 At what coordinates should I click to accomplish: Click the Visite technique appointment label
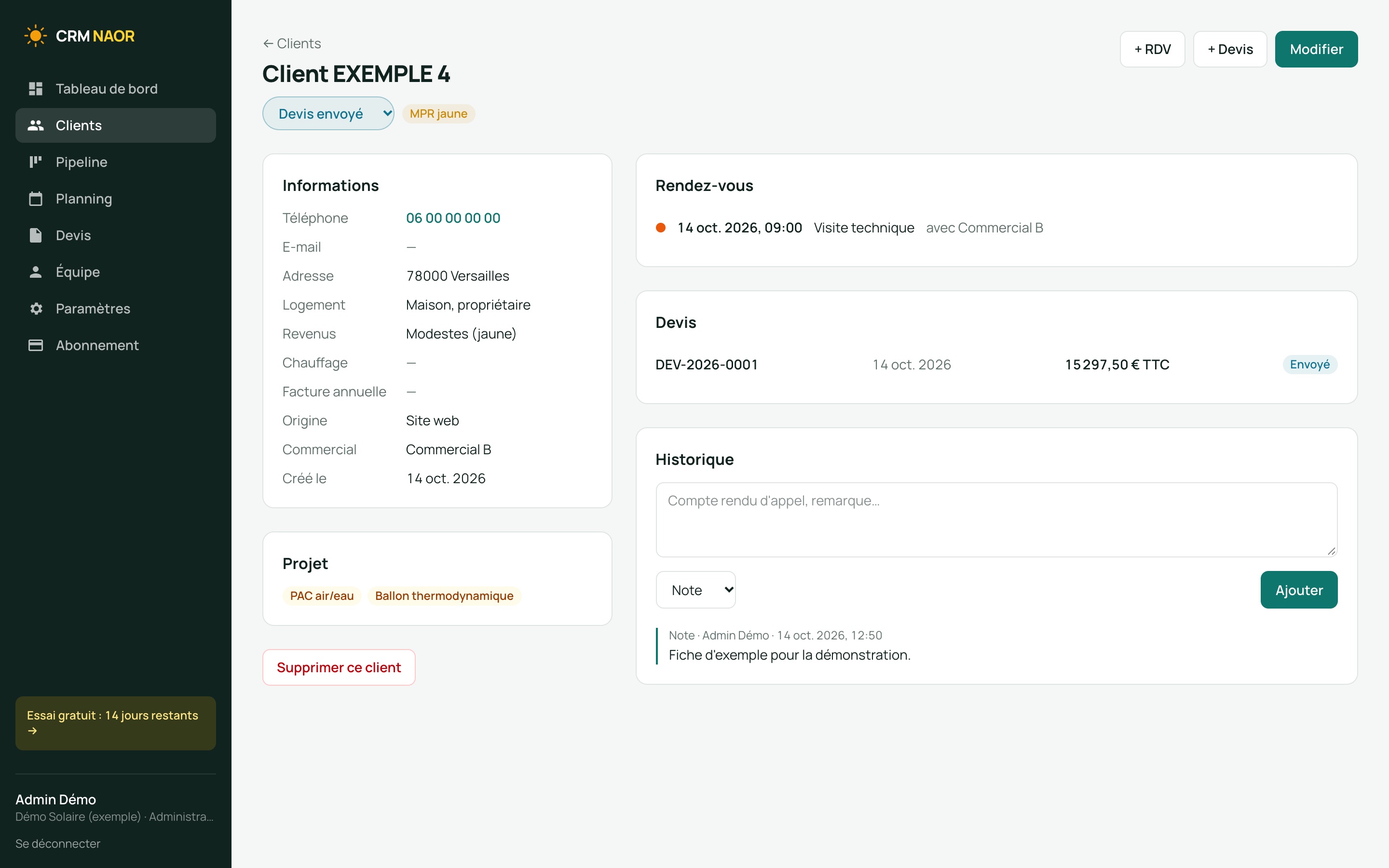click(x=864, y=228)
